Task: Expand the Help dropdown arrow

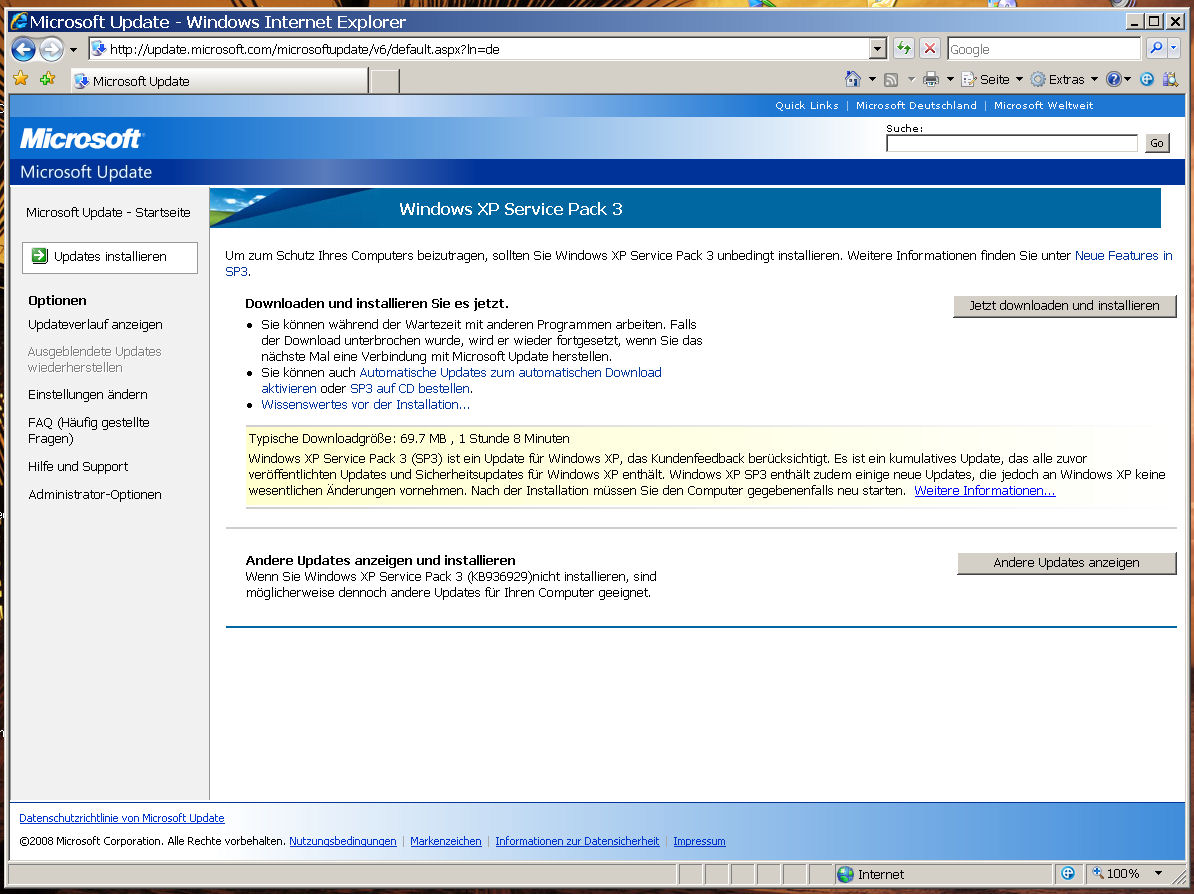Action: coord(1128,79)
